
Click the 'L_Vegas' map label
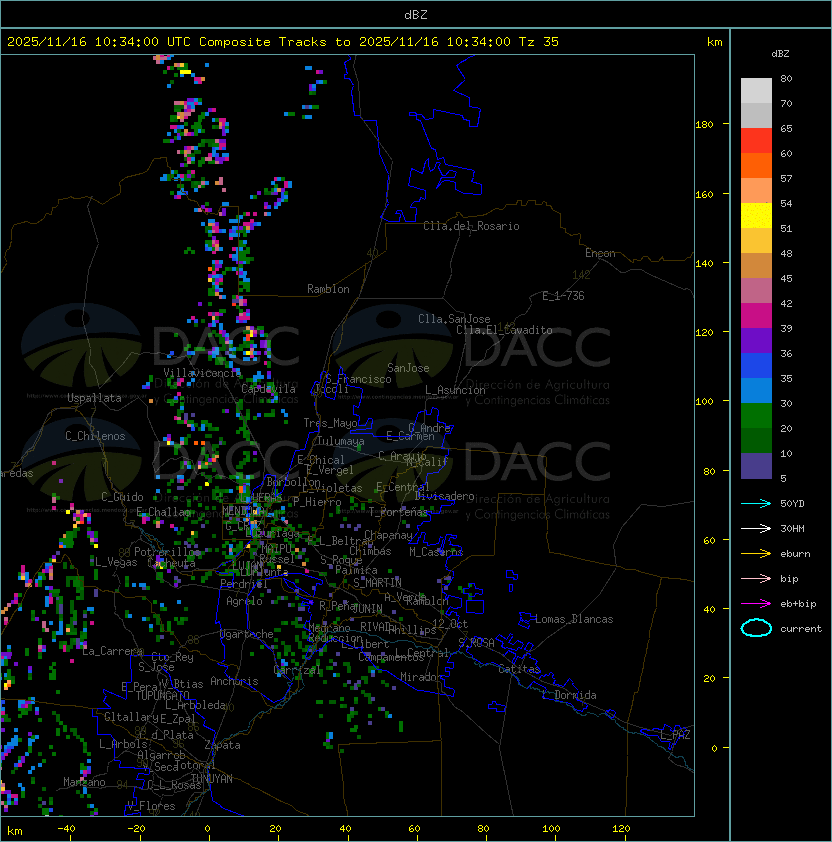point(116,562)
